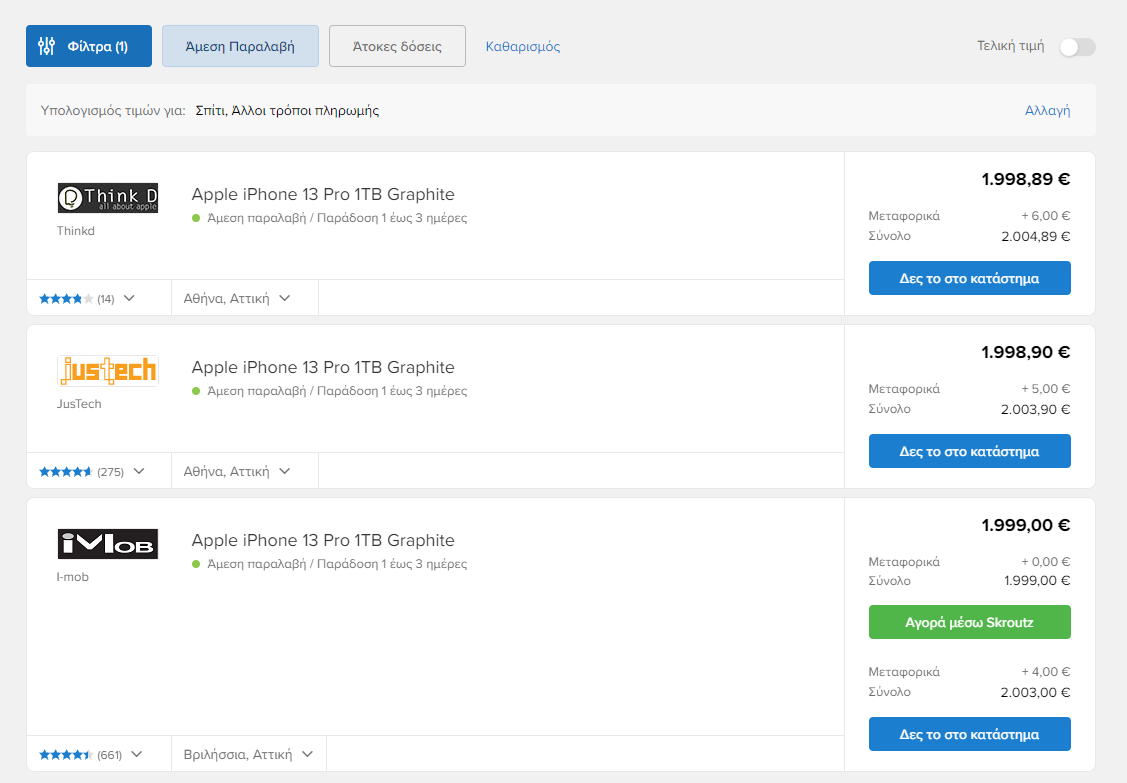The height and width of the screenshot is (783, 1127).
Task: Click the + 6,00 € shipping cost
Action: pos(1046,216)
